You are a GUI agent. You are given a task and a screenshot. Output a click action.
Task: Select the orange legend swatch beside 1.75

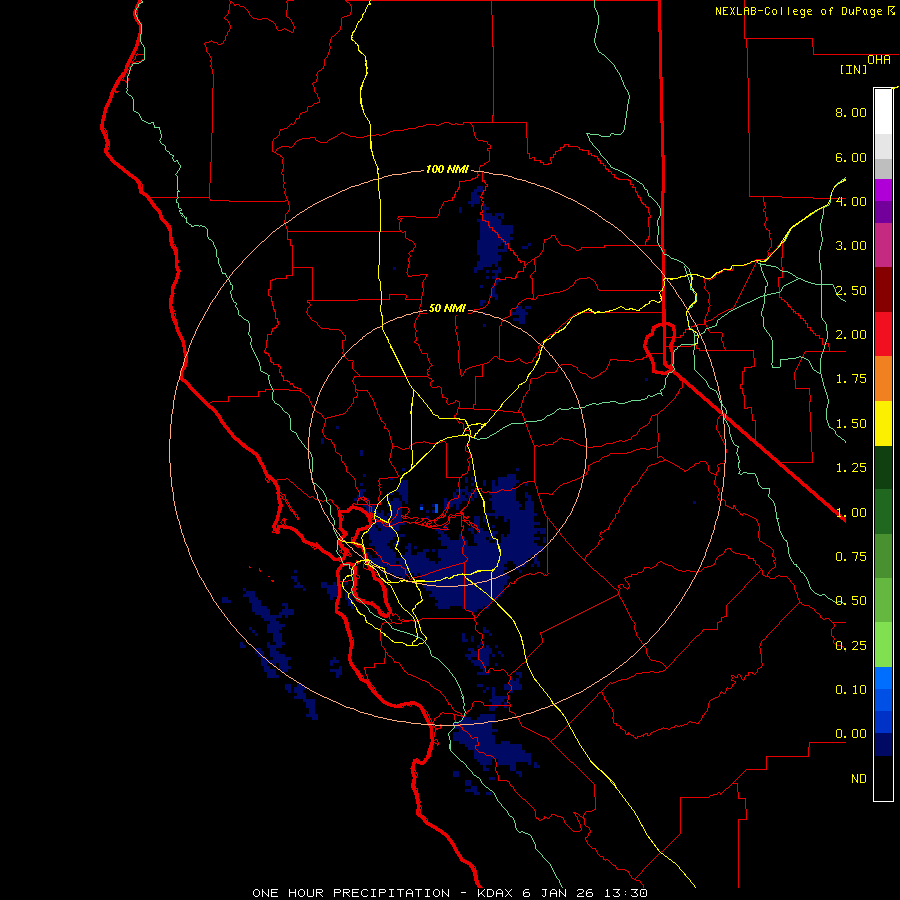tap(883, 379)
